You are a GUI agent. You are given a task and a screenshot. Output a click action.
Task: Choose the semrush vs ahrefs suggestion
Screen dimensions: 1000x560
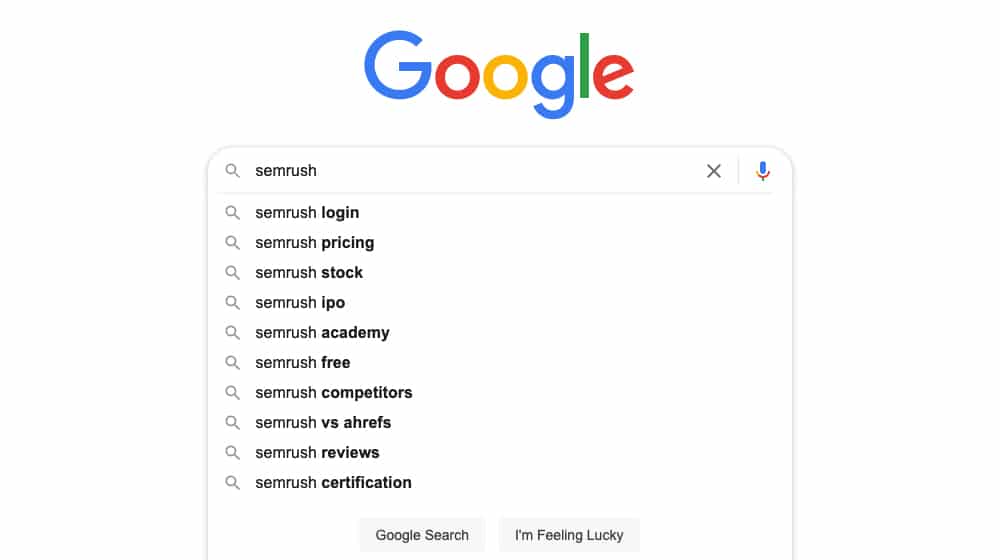(499, 422)
